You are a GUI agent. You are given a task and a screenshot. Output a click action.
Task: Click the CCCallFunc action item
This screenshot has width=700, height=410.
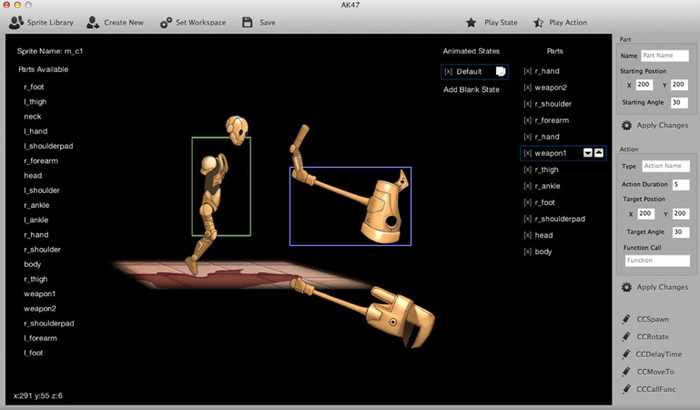(x=649, y=389)
